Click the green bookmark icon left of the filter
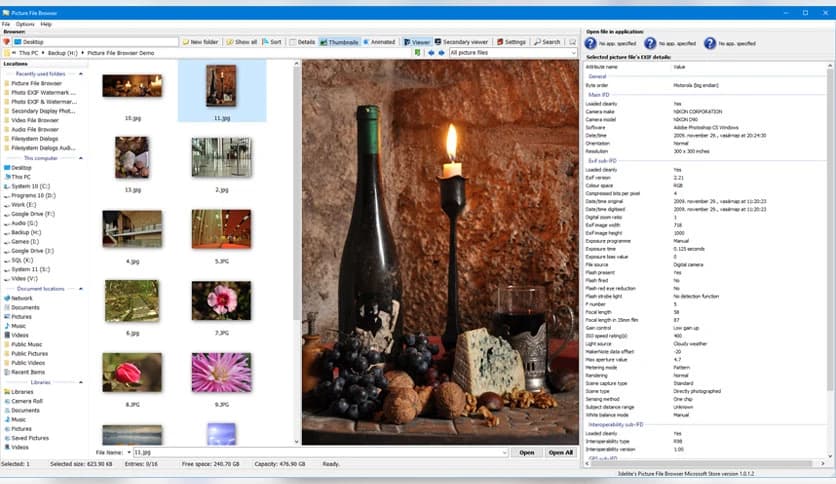836x484 pixels. point(417,53)
